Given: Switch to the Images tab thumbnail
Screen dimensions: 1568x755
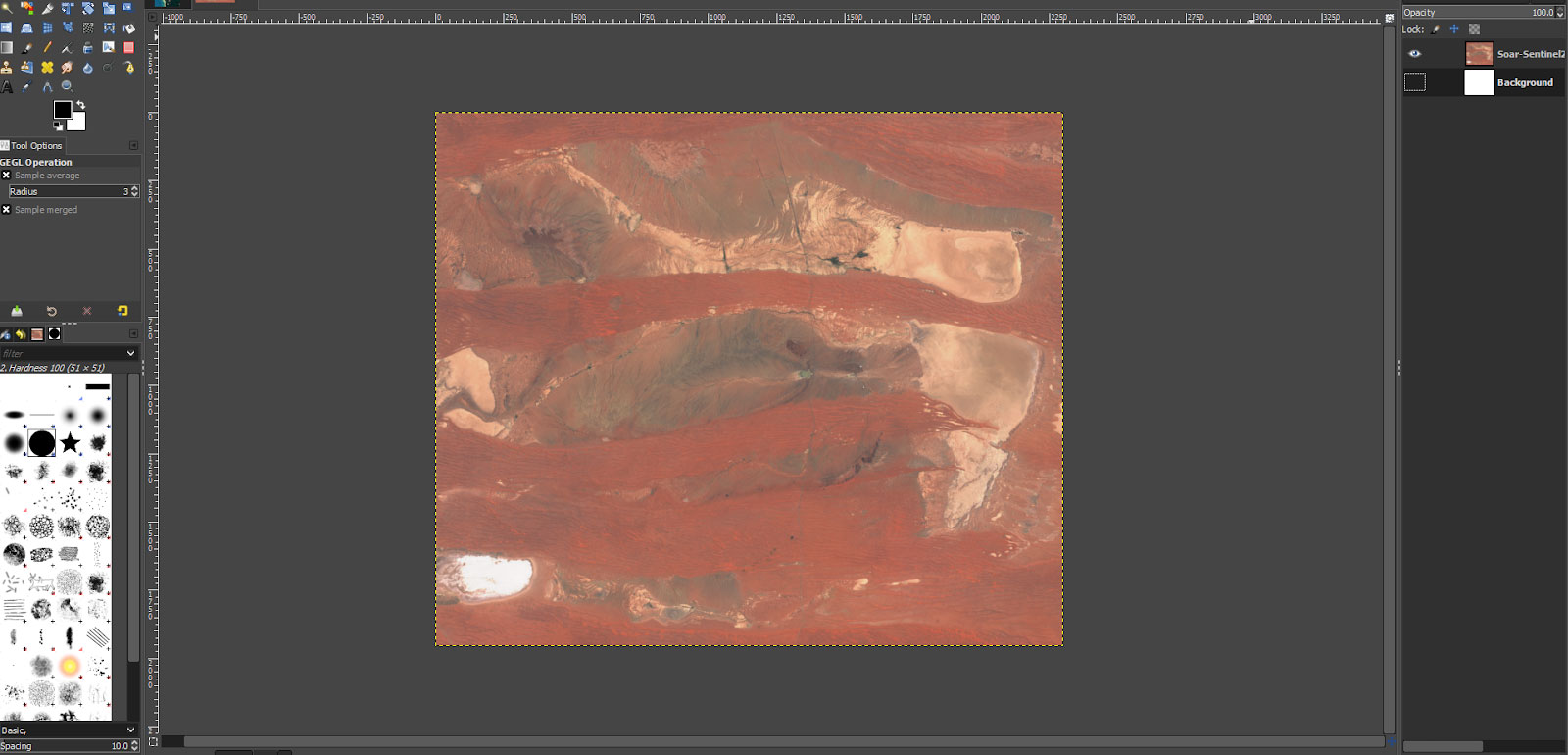Looking at the screenshot, I should (x=37, y=334).
